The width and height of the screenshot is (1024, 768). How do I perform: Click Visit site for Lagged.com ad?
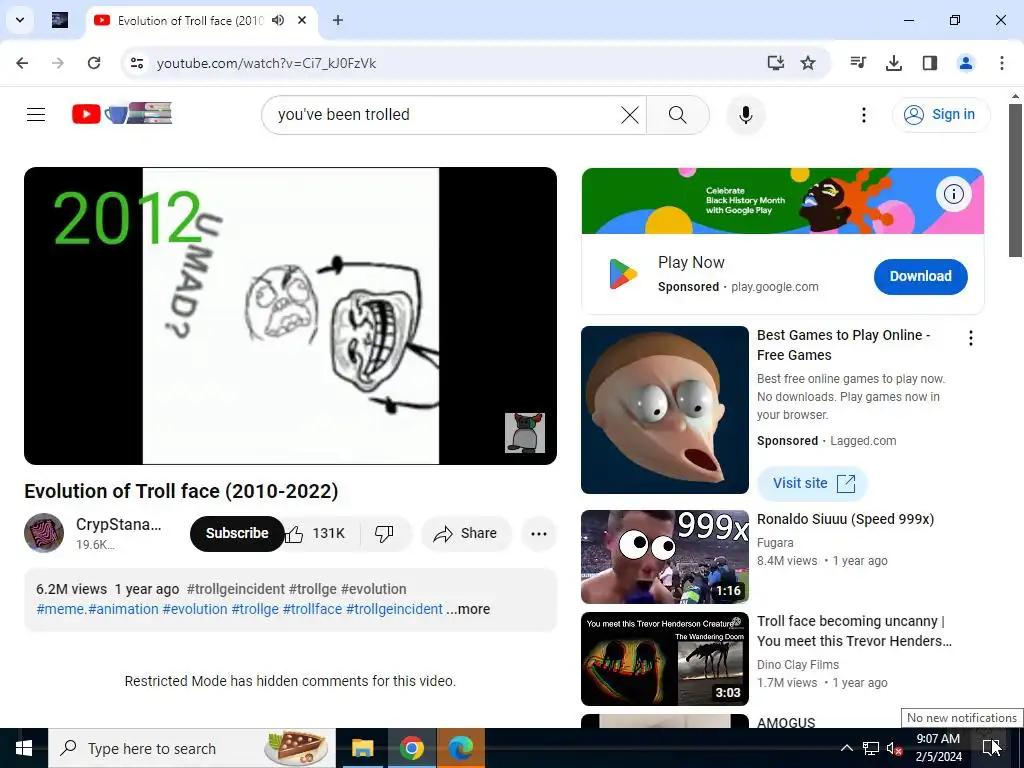pyautogui.click(x=812, y=483)
